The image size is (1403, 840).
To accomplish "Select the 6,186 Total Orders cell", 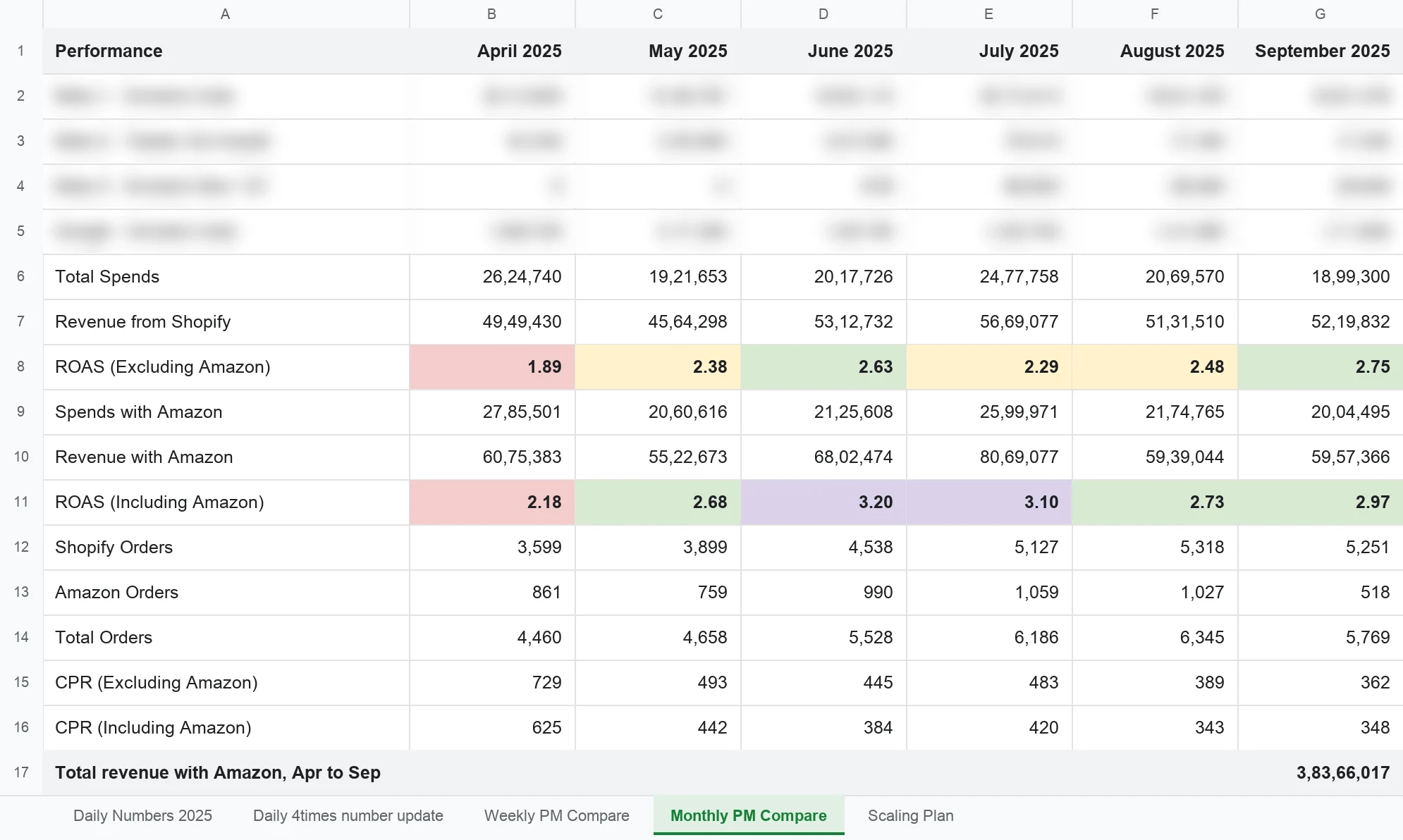I will [x=989, y=637].
